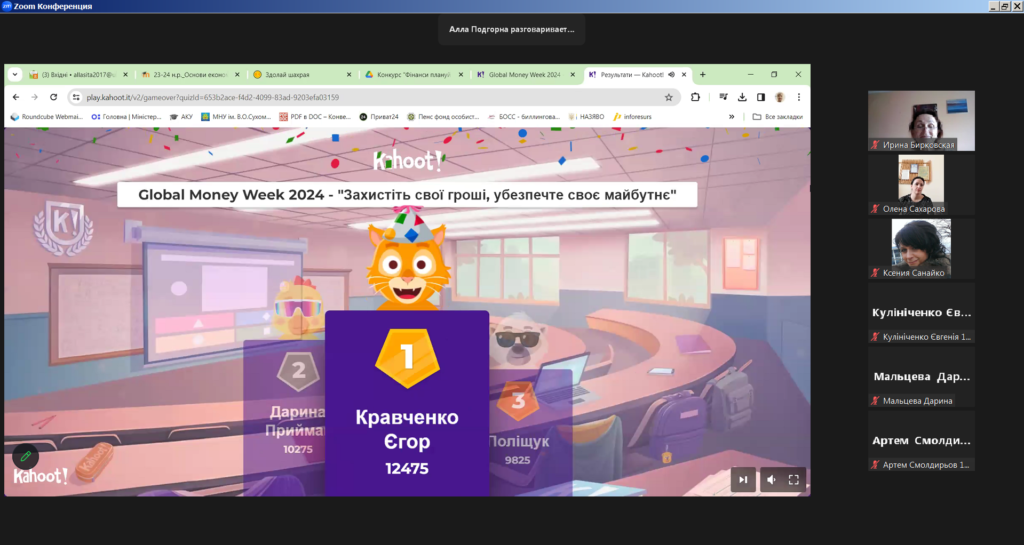Viewport: 1024px width, 545px height.
Task: Close the Gmail inbox tab
Action: pos(125,74)
